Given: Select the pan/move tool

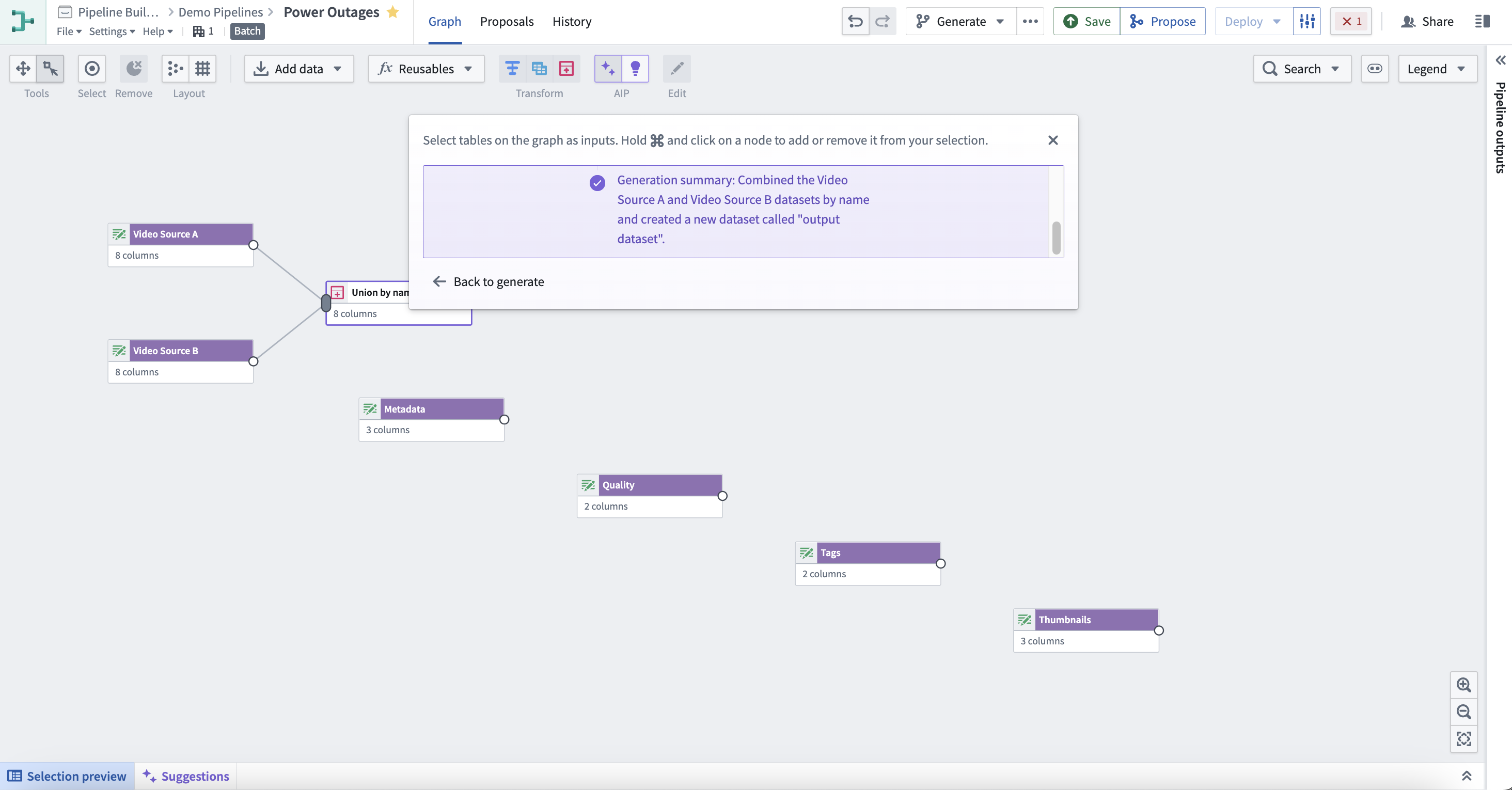Looking at the screenshot, I should (23, 69).
